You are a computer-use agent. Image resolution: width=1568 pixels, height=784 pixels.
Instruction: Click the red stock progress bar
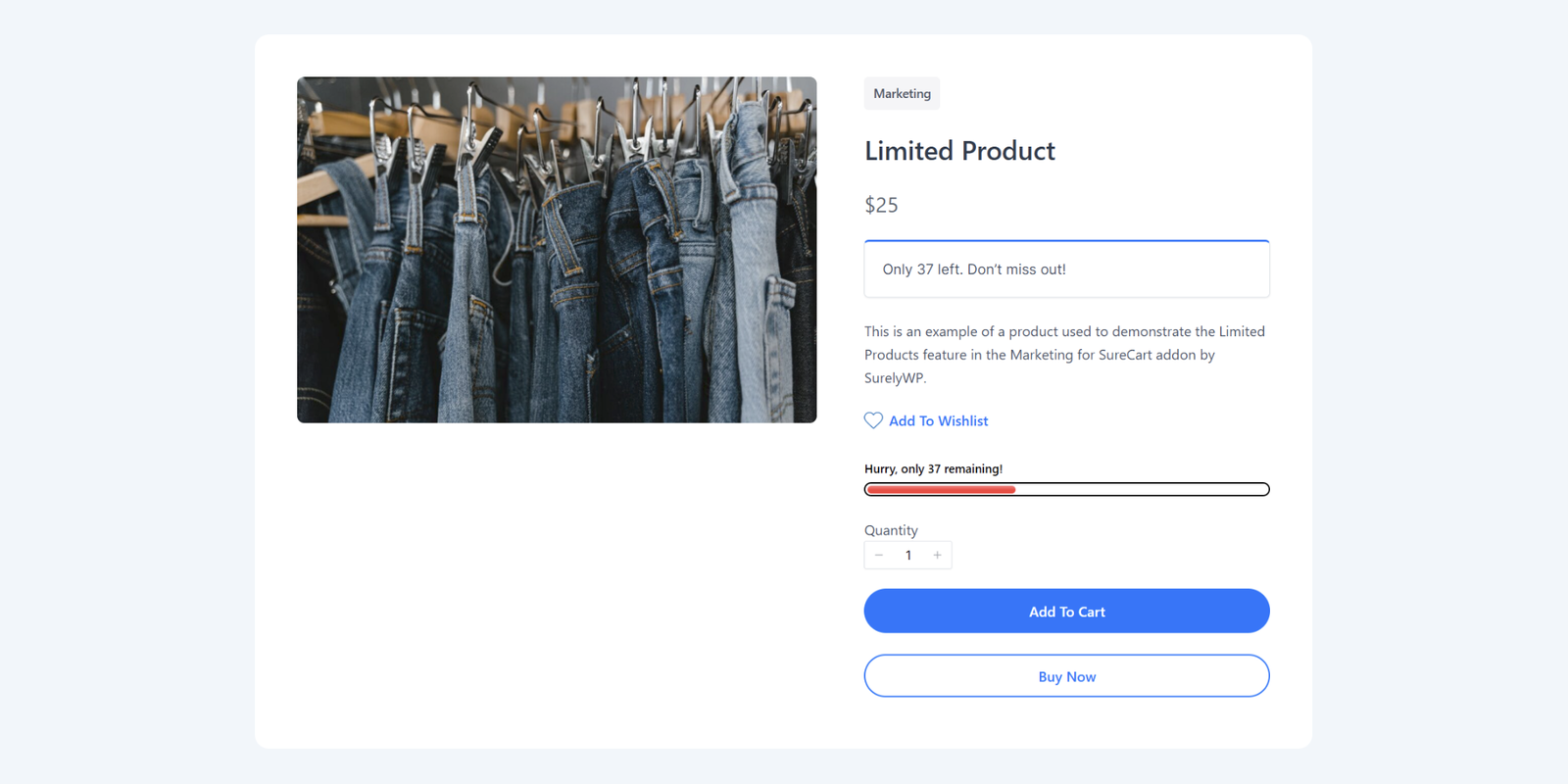coord(939,489)
